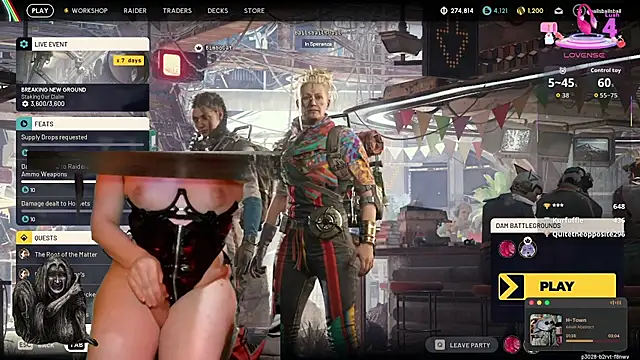Select the BREAKING NEW GROUND event title
640x360 pixels.
[x=53, y=90]
